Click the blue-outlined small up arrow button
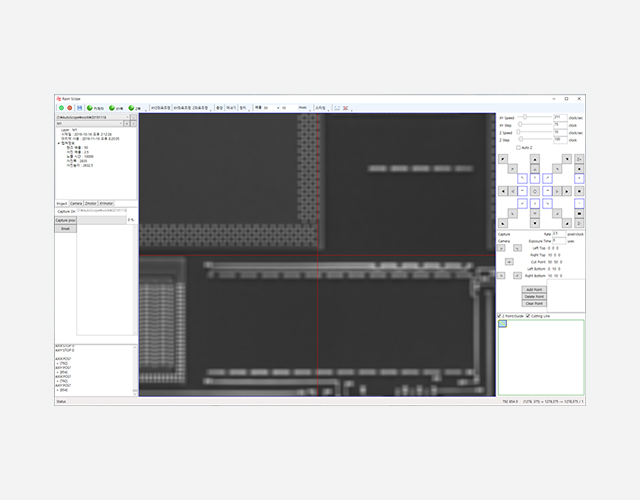 [x=535, y=178]
